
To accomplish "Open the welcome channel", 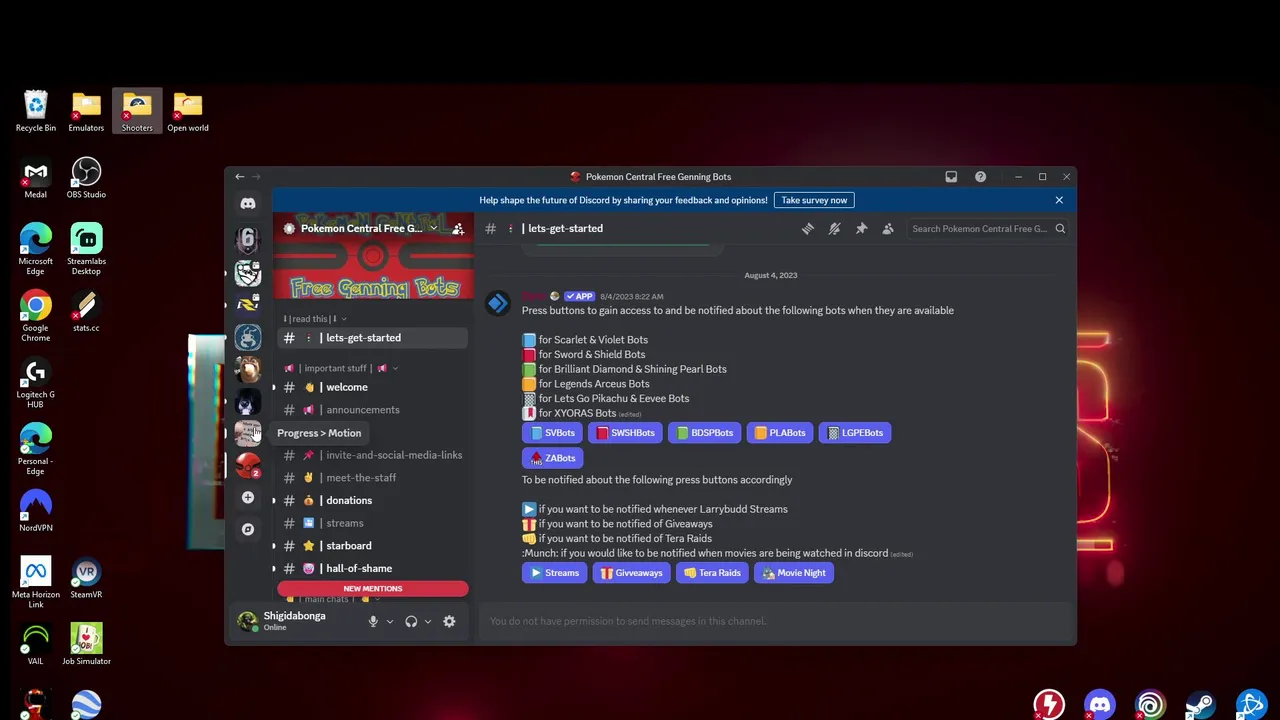I will (x=371, y=387).
